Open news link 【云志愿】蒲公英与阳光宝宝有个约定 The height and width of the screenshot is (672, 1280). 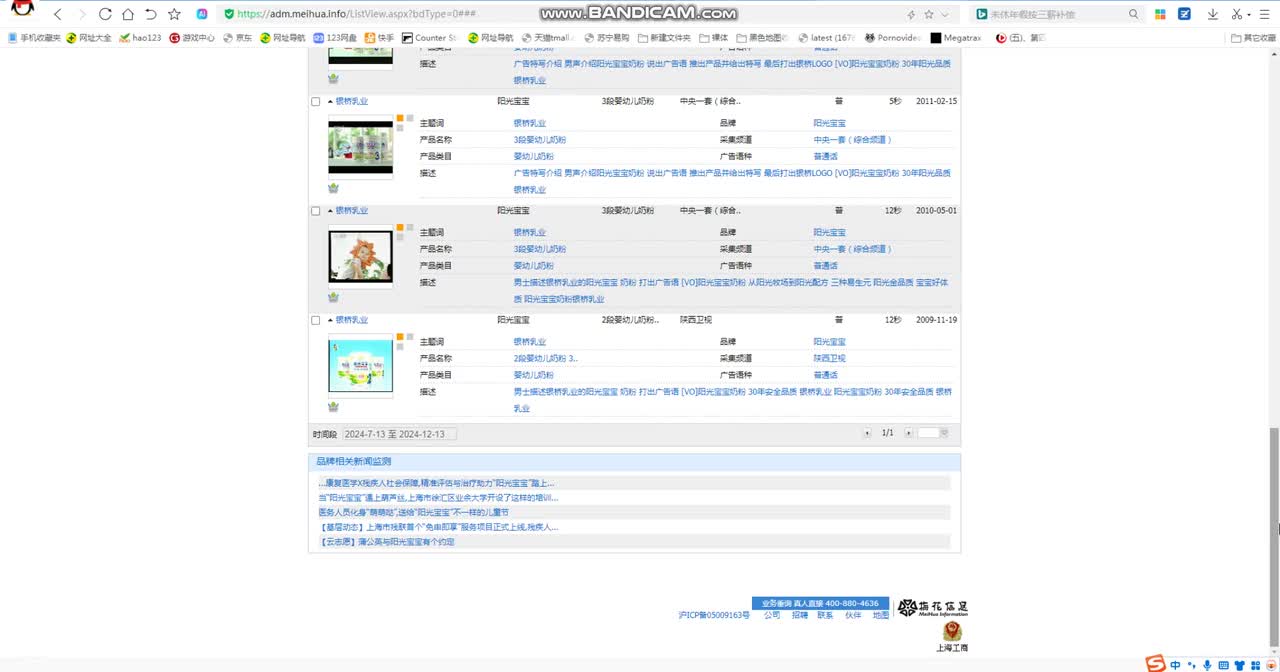click(386, 541)
